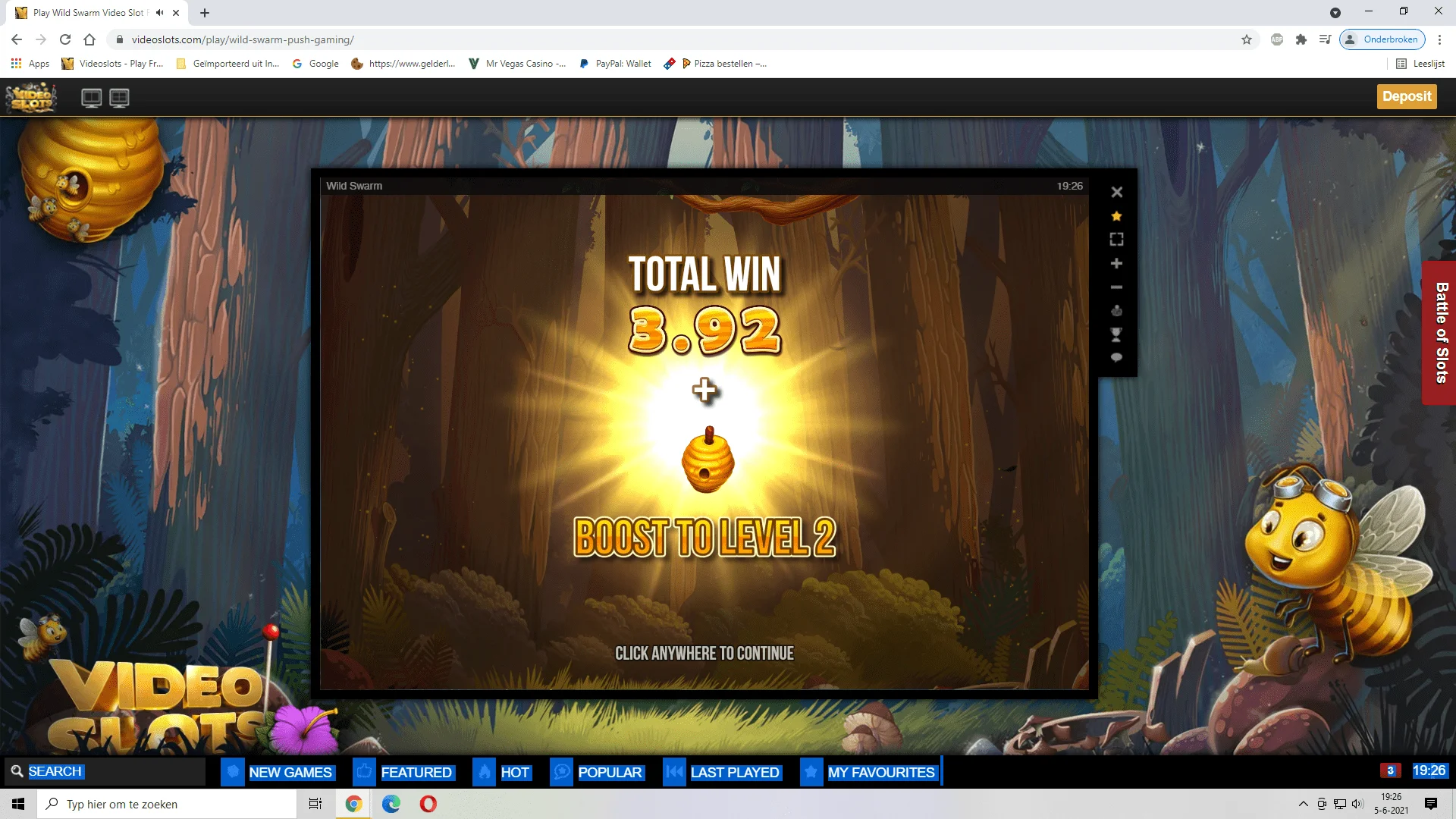
Task: Open the Leeslijst reading list
Action: [x=1420, y=64]
